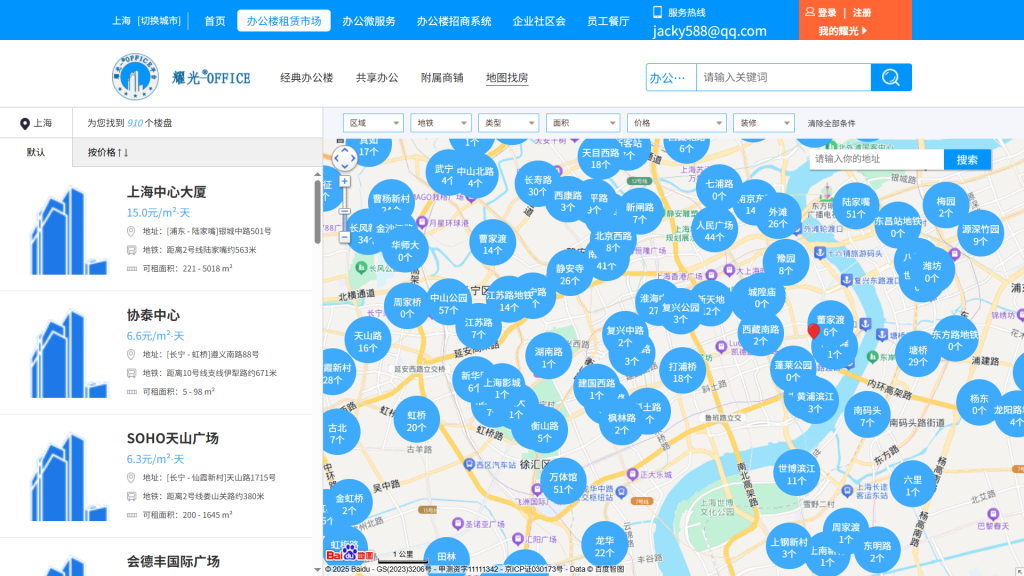Open 员工餐厅 in top navigation
Image resolution: width=1024 pixels, height=576 pixels.
(x=608, y=21)
